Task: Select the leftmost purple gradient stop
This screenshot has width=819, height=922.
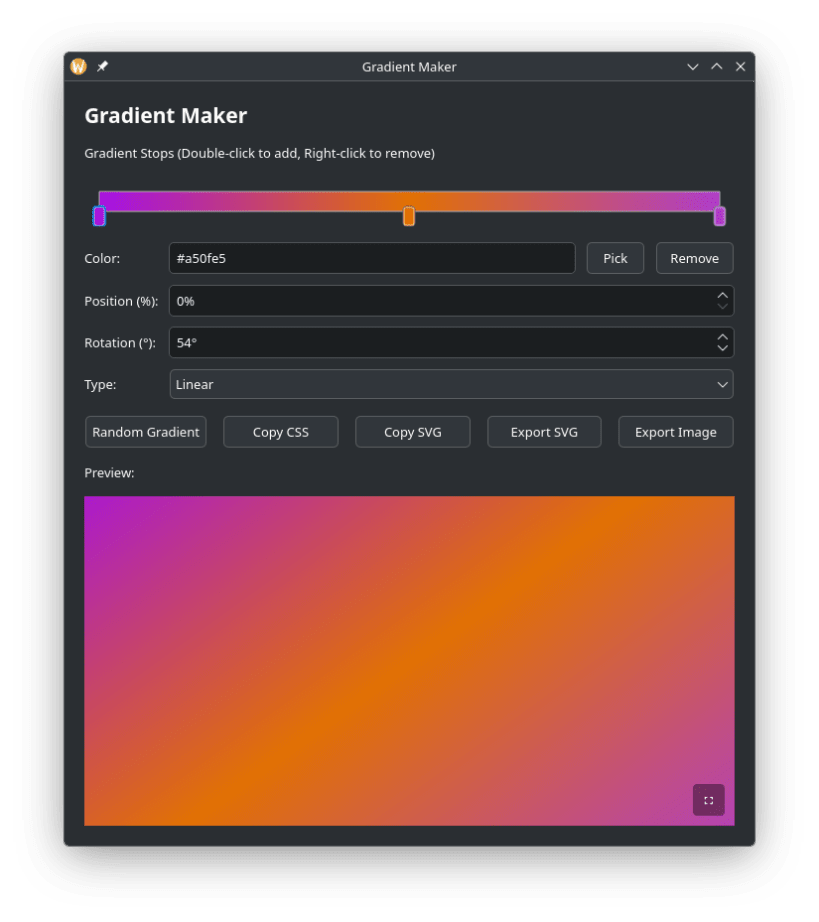Action: 98,214
